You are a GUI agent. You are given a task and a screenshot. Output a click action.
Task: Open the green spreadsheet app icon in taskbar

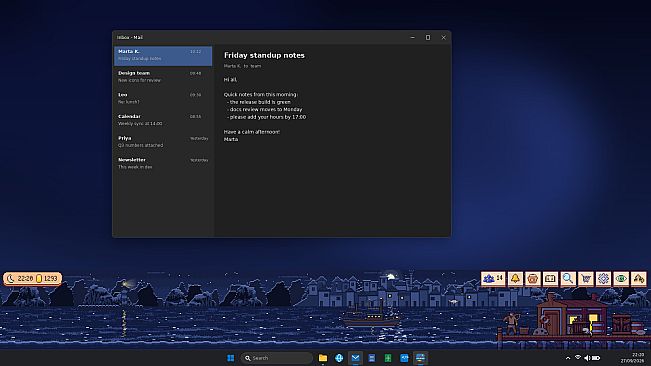click(388, 358)
